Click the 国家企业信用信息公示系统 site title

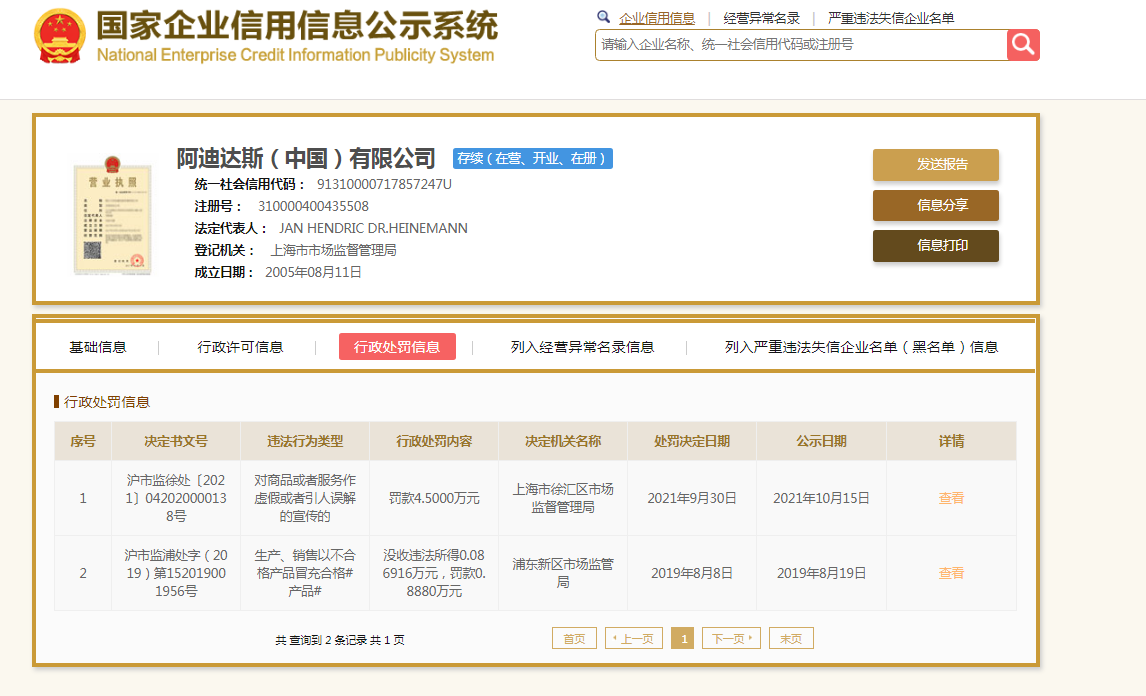(297, 26)
